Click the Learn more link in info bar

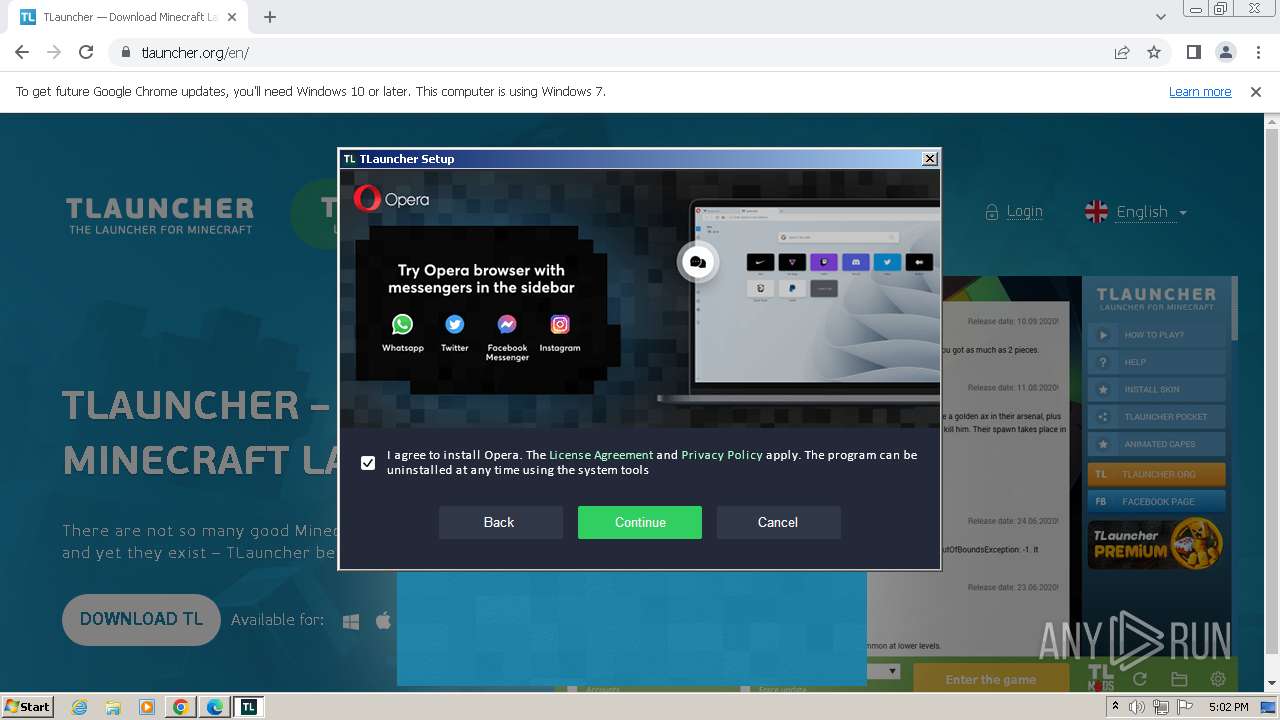tap(1200, 91)
